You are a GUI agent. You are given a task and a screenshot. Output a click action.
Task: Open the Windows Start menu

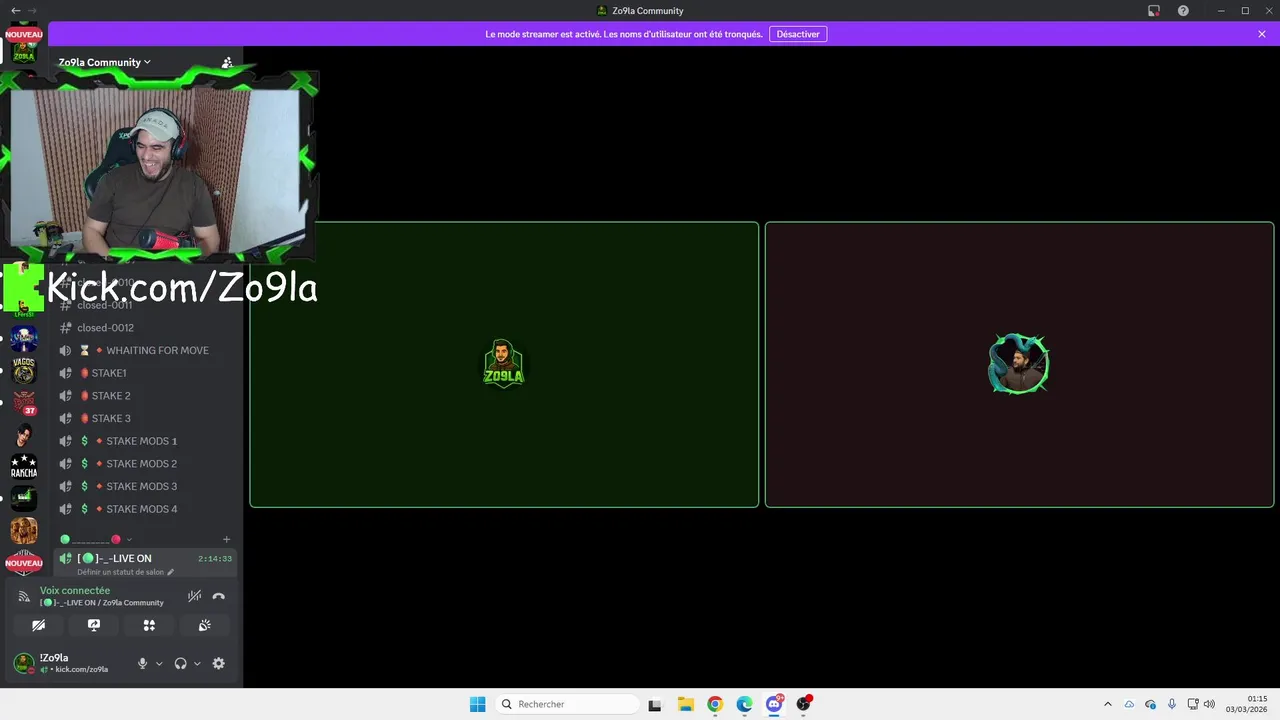click(x=478, y=704)
